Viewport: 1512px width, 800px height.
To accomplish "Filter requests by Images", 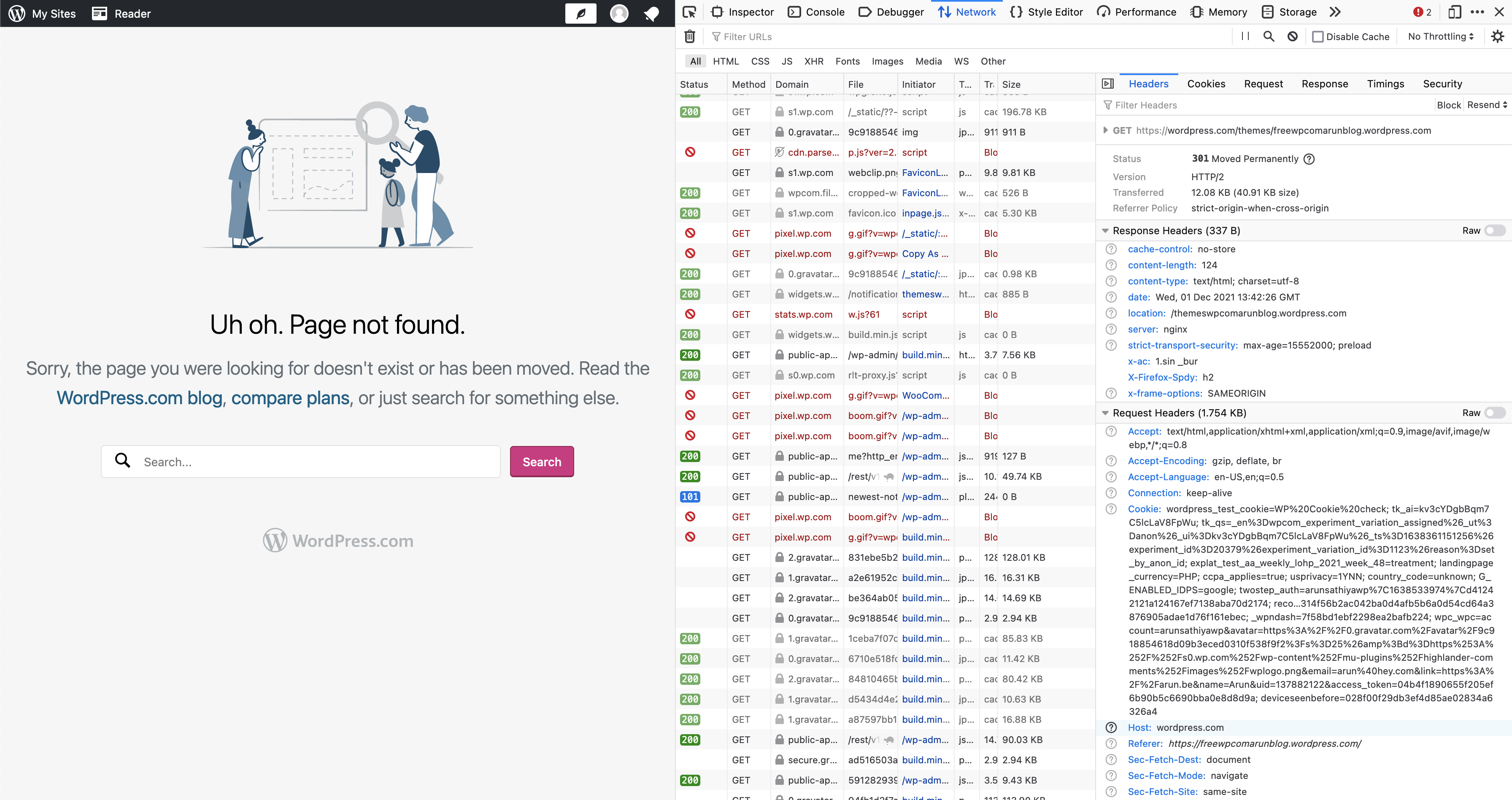I will tap(887, 61).
